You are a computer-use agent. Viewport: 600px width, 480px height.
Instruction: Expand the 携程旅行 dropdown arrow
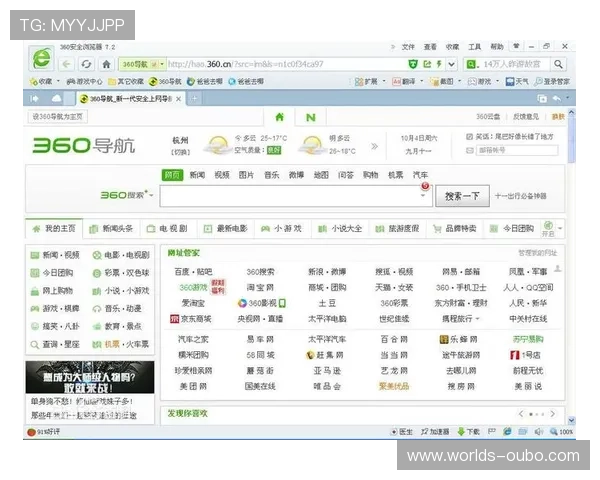point(478,319)
